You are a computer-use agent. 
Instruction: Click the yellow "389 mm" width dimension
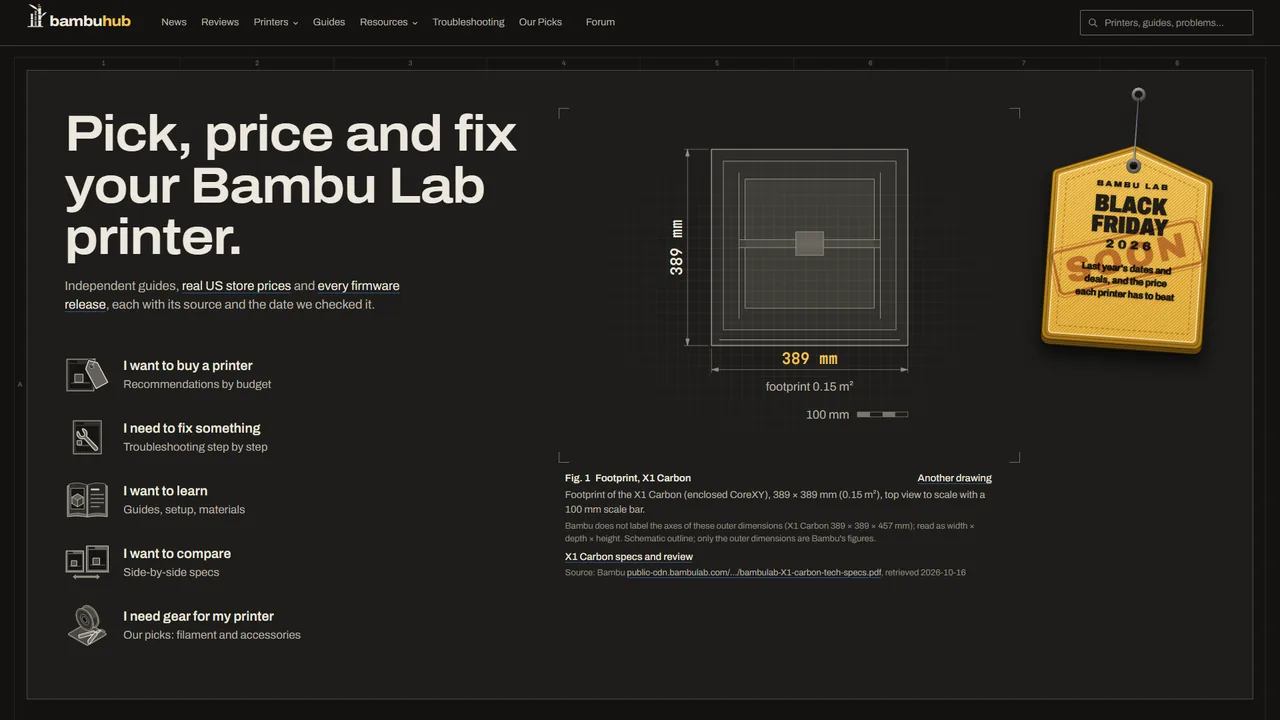(810, 359)
